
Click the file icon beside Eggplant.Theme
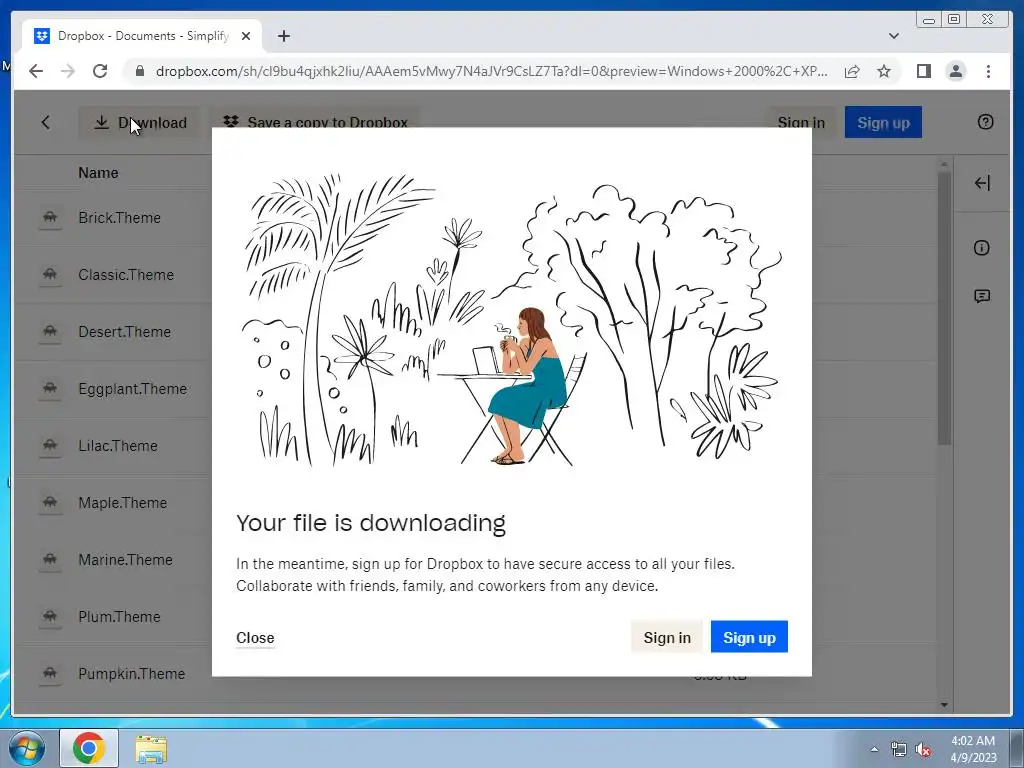pyautogui.click(x=50, y=389)
